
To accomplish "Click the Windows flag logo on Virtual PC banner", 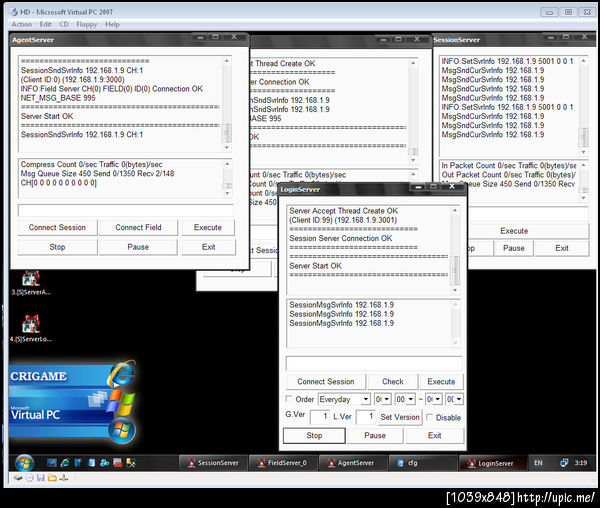I will click(x=122, y=402).
